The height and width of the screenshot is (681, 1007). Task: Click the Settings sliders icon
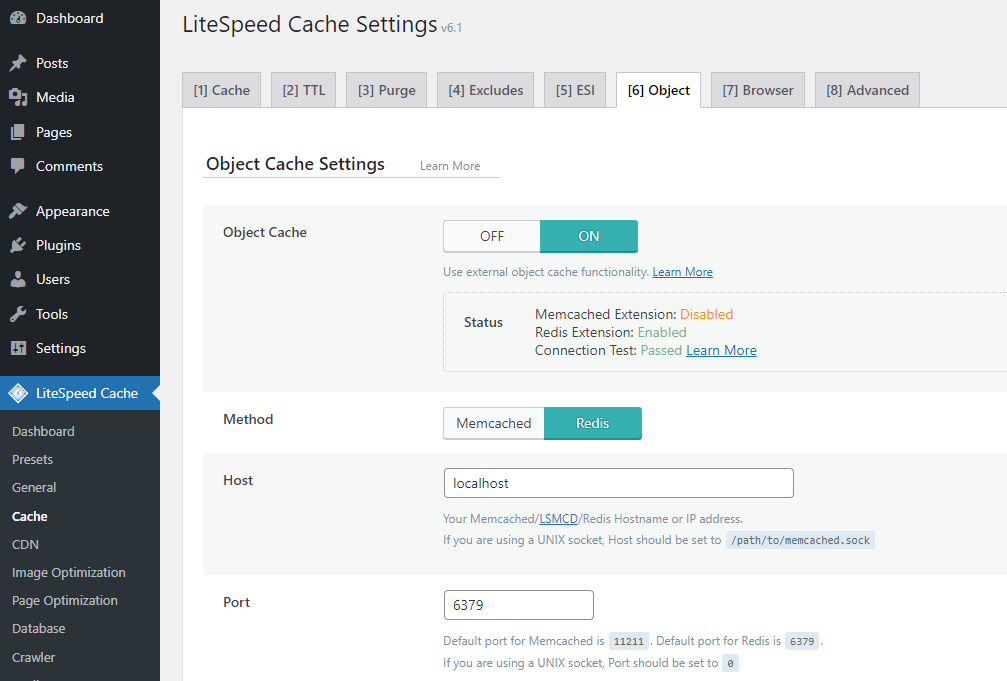click(18, 348)
